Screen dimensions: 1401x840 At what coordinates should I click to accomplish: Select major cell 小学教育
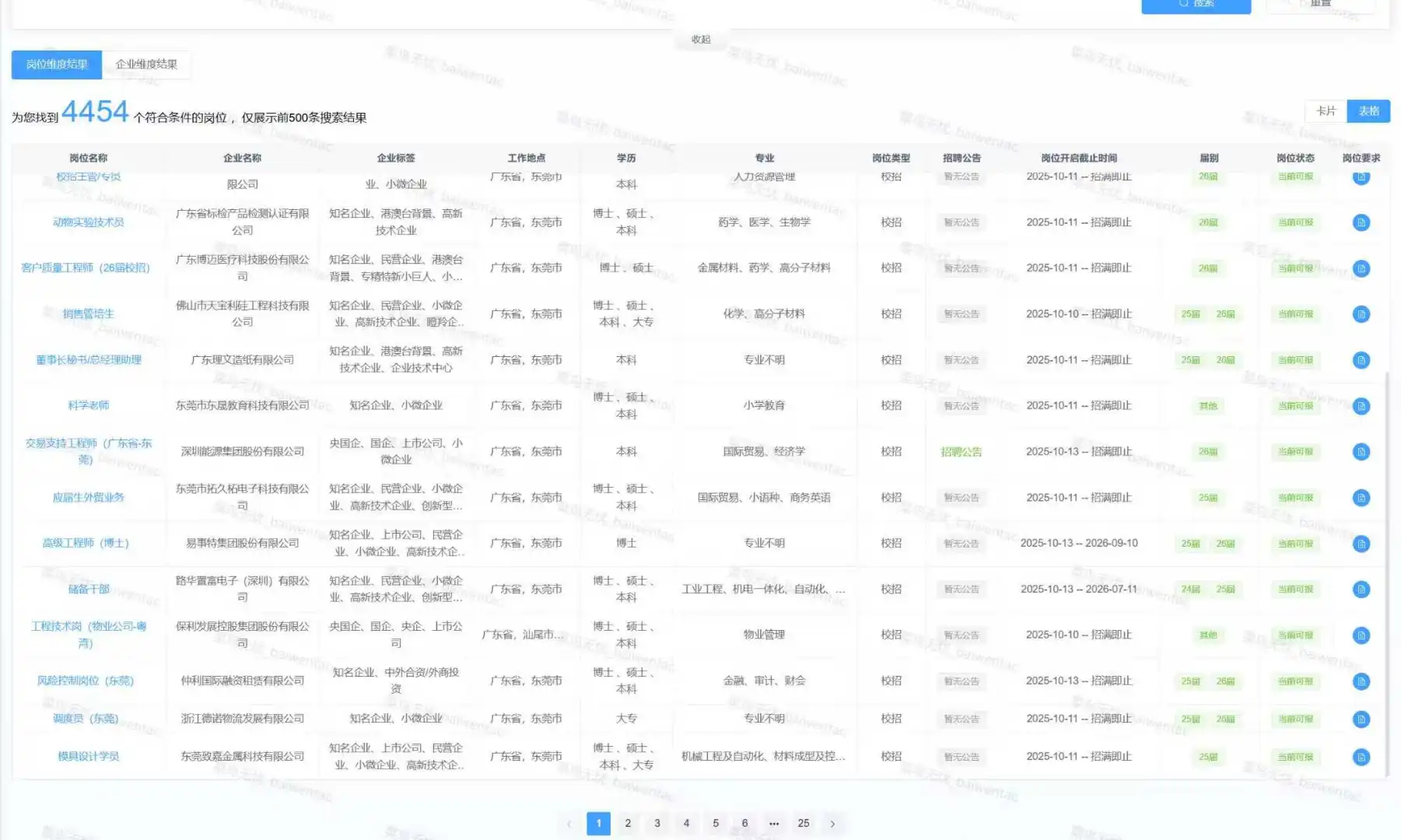[x=764, y=406]
